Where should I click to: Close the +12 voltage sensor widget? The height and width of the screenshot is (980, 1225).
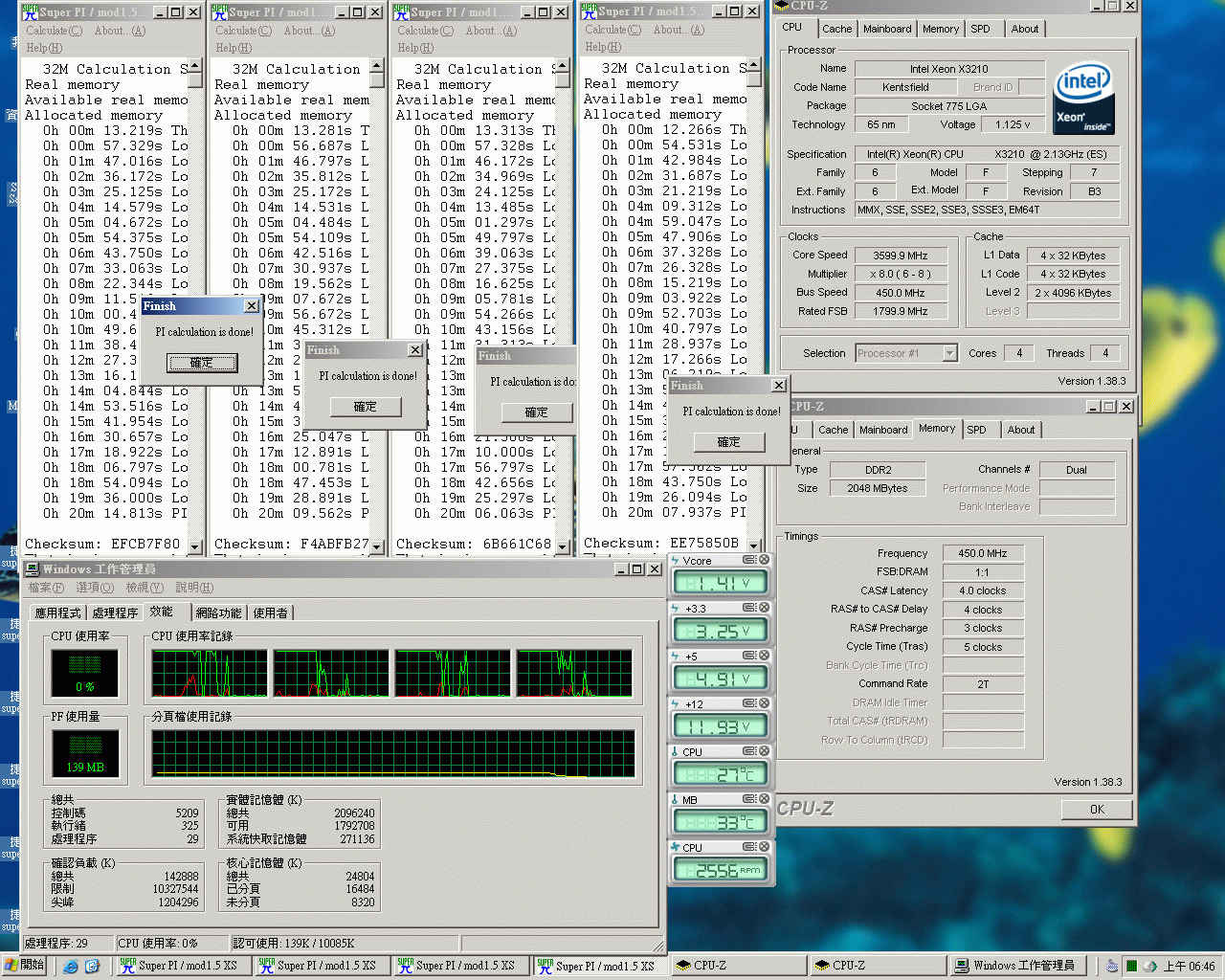[x=764, y=703]
